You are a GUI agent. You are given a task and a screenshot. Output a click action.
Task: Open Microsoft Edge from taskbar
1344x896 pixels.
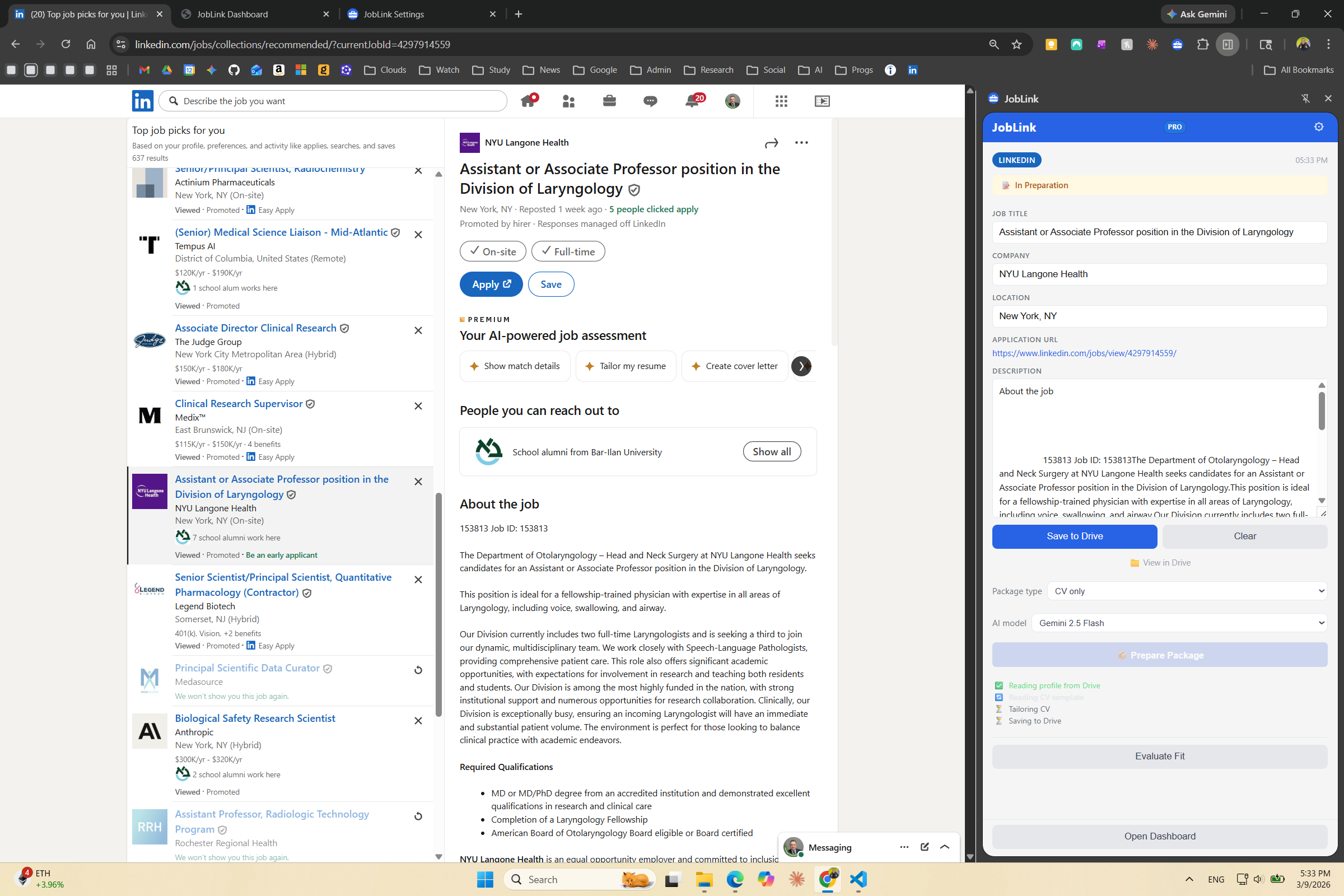[x=735, y=880]
